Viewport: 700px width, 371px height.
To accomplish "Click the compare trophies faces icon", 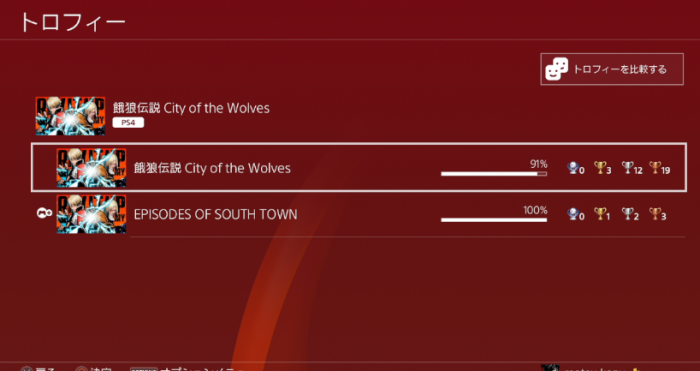I will point(557,69).
